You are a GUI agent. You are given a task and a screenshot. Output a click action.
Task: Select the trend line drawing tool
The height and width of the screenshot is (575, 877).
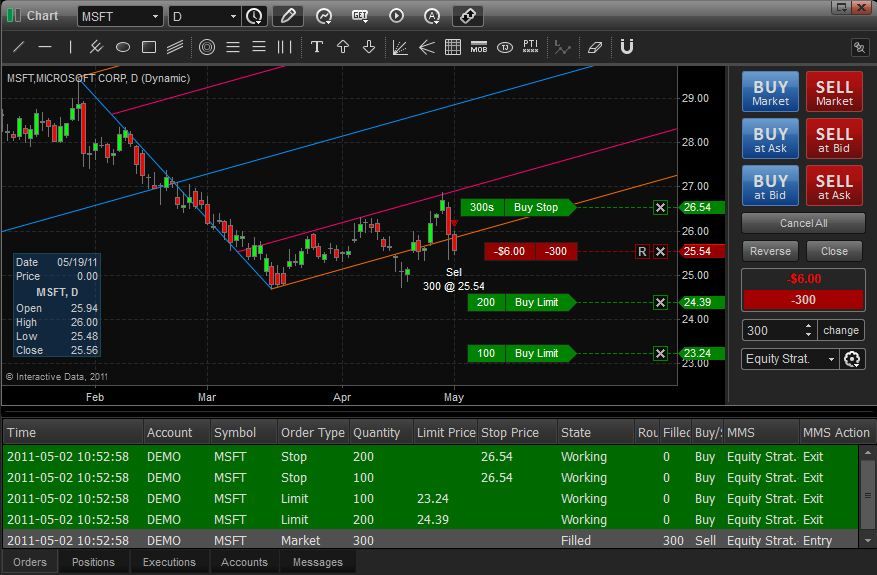(18, 48)
